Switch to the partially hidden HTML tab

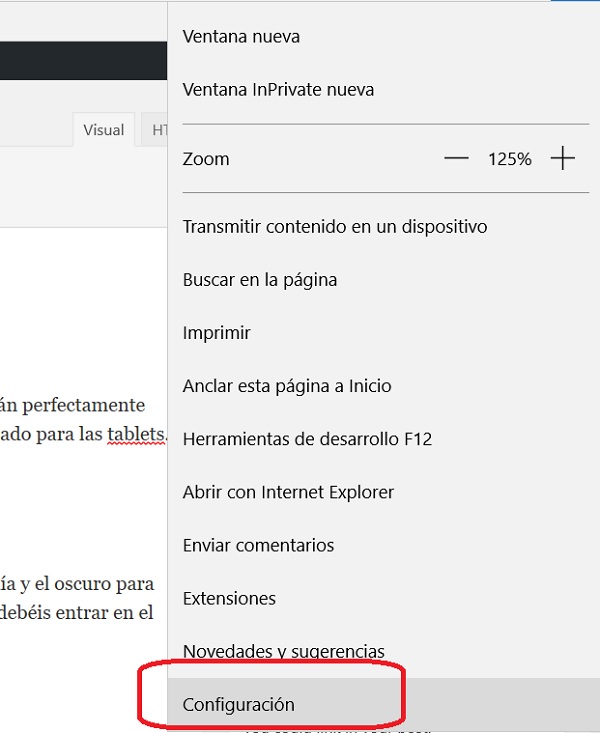[157, 130]
